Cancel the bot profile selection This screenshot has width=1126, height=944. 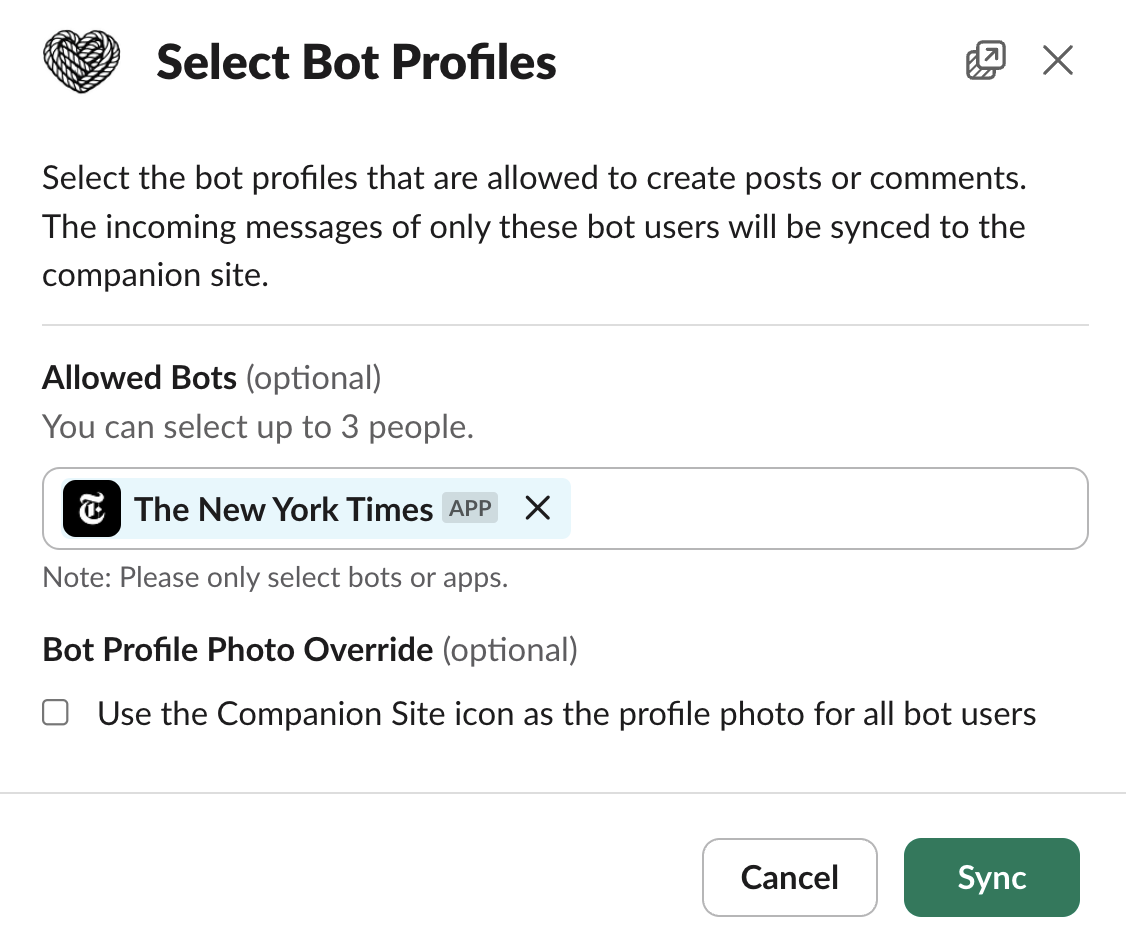(789, 877)
